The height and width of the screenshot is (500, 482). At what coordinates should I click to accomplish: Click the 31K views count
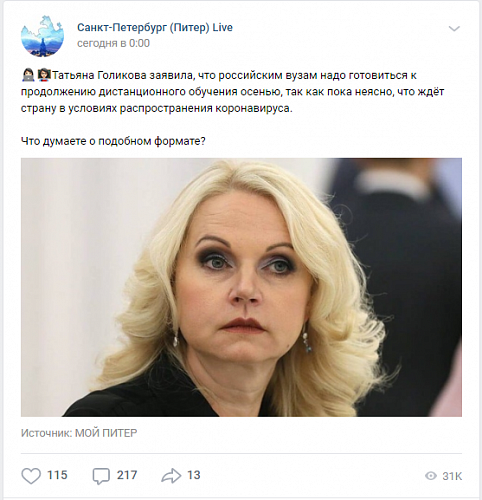tap(452, 476)
